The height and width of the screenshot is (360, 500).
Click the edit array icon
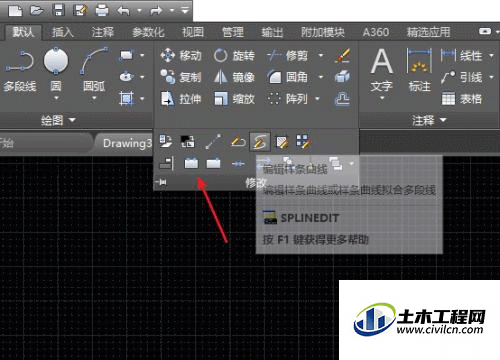click(303, 141)
